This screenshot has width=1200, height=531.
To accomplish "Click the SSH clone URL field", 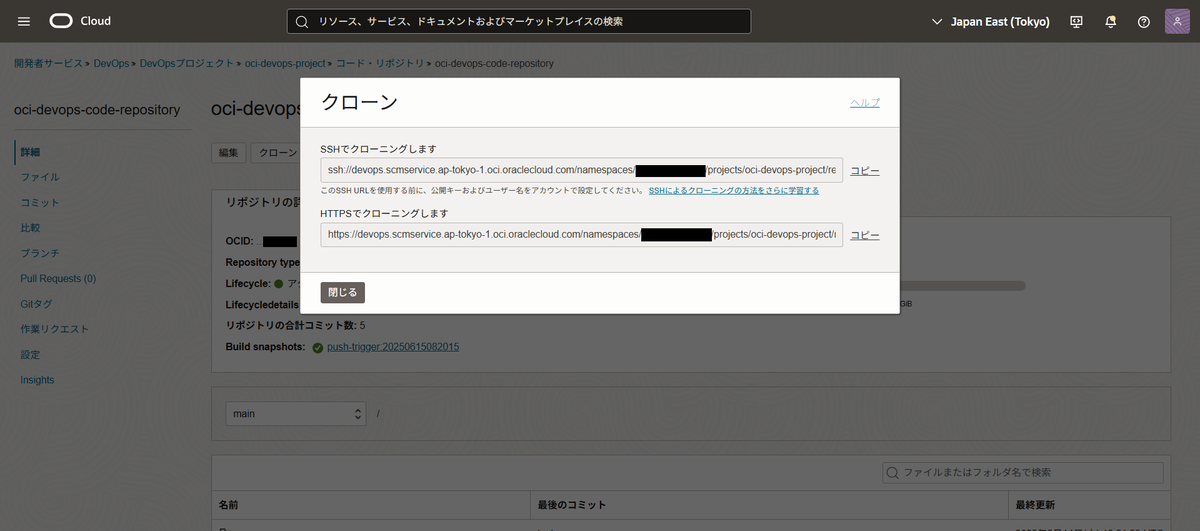I will (582, 170).
